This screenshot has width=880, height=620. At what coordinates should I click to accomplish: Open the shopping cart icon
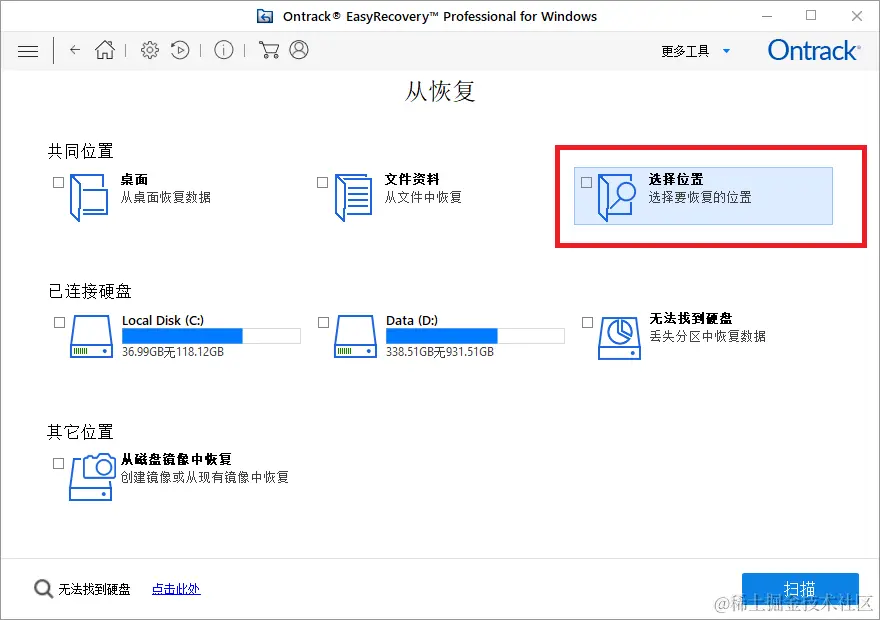(269, 50)
